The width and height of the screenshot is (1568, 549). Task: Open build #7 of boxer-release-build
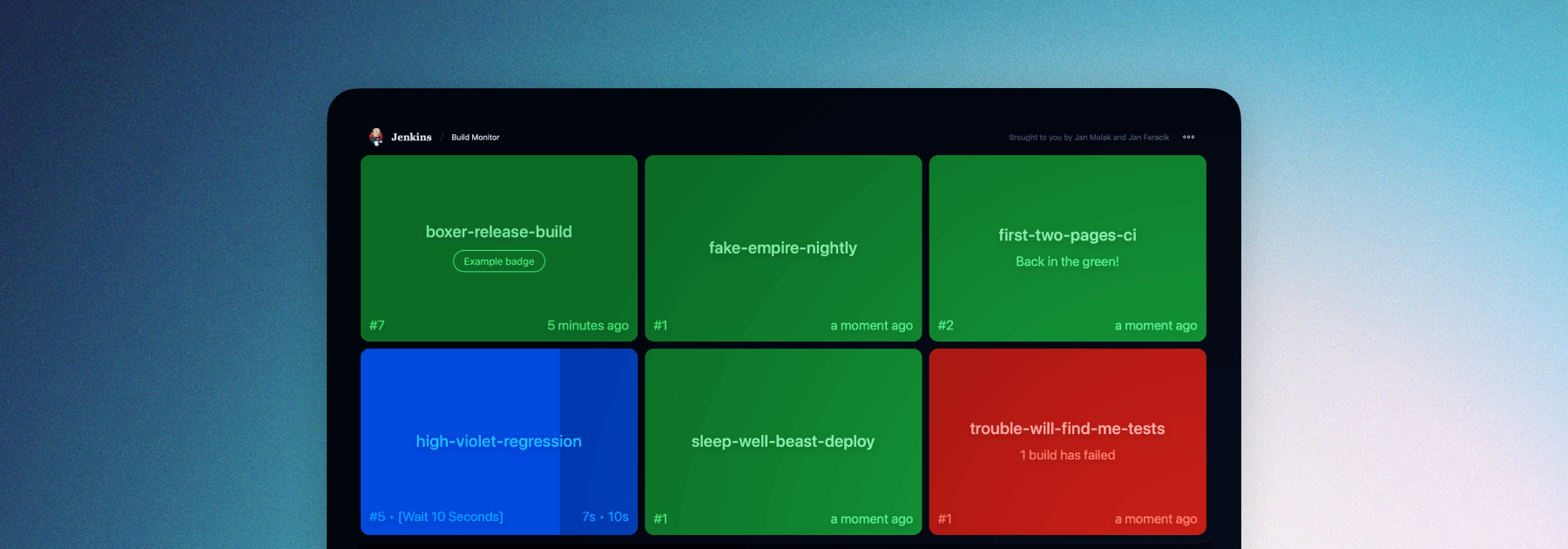point(377,325)
